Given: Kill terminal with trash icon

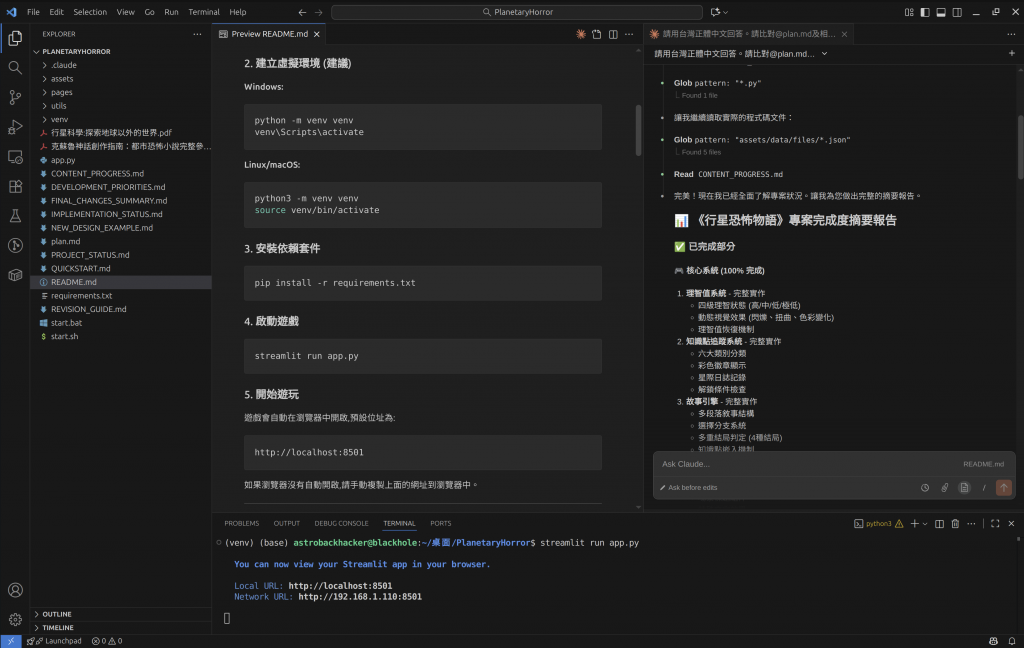Looking at the screenshot, I should [x=955, y=523].
